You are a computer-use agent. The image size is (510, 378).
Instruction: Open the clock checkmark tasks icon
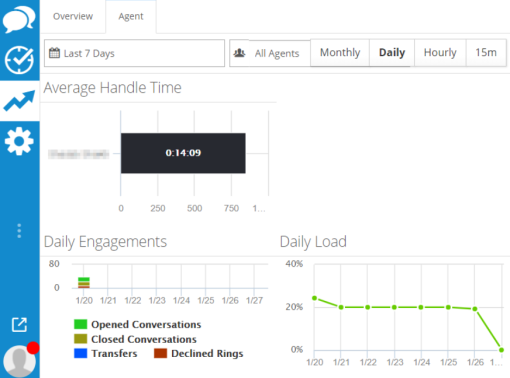tap(19, 60)
